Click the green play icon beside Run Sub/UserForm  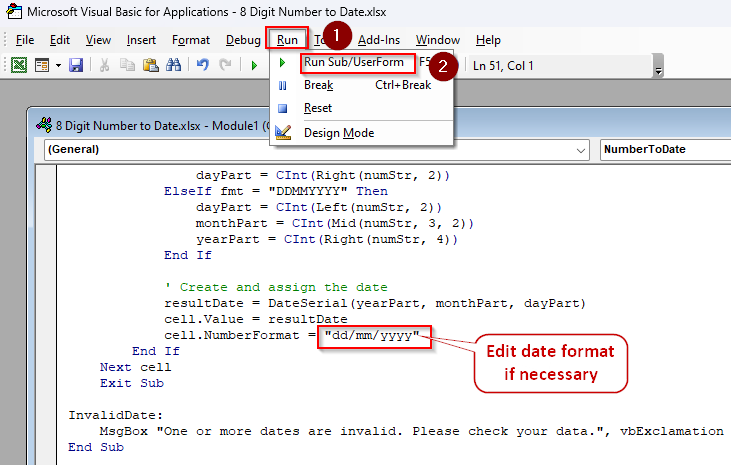click(x=282, y=62)
